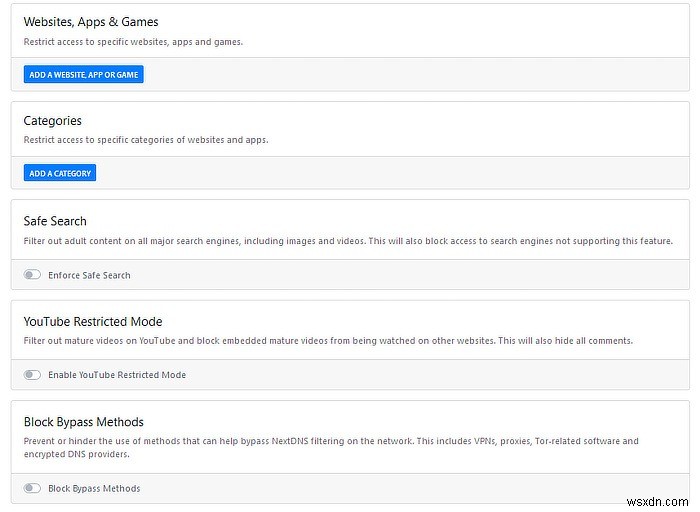Click the 'Enable YouTube Restricted Mode' label text
Image resolution: width=700 pixels, height=512 pixels.
point(117,375)
